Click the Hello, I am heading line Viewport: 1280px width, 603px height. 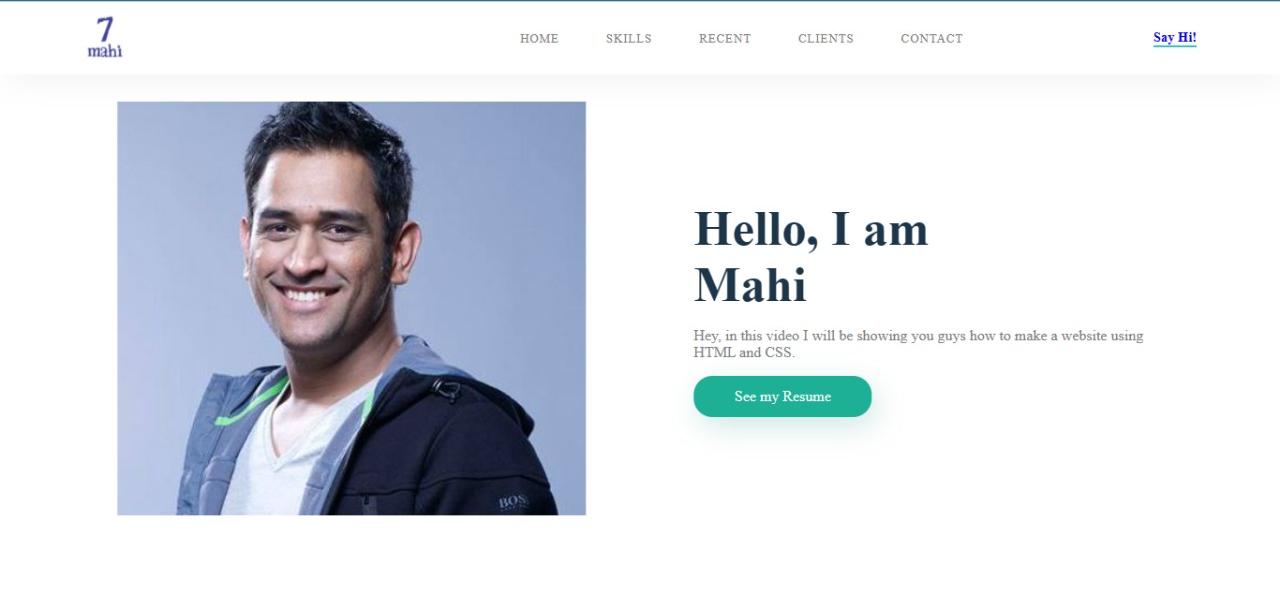tap(811, 229)
